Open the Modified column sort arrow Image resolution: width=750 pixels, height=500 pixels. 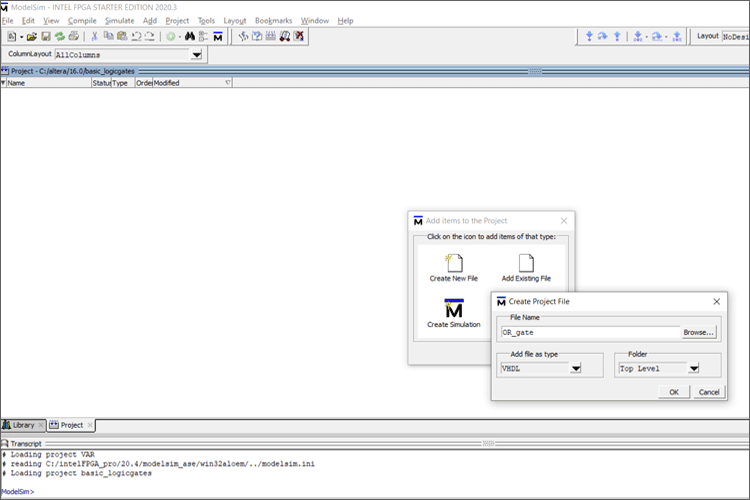(x=228, y=83)
